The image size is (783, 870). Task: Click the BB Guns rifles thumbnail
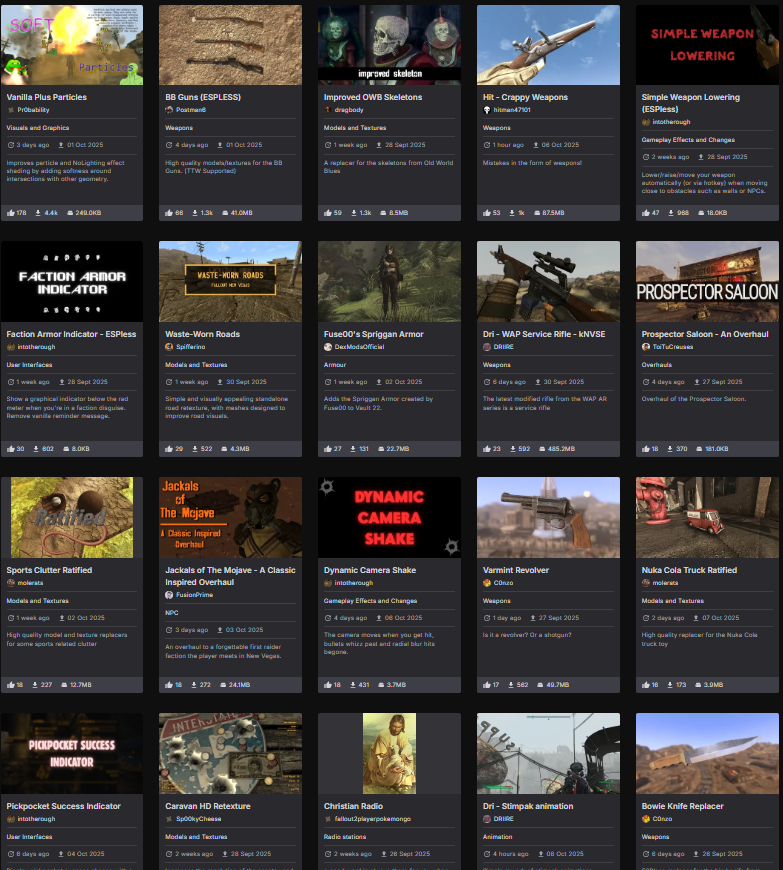(x=230, y=45)
